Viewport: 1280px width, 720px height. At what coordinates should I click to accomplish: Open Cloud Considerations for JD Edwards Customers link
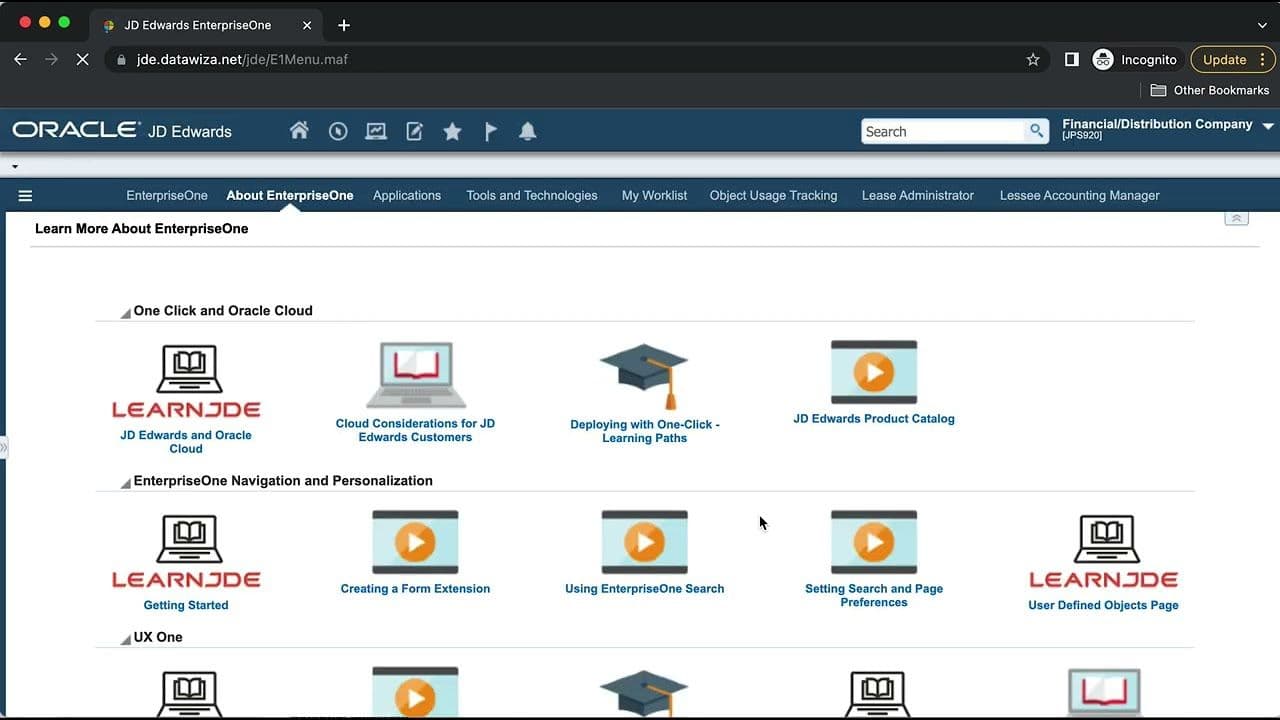pyautogui.click(x=415, y=430)
